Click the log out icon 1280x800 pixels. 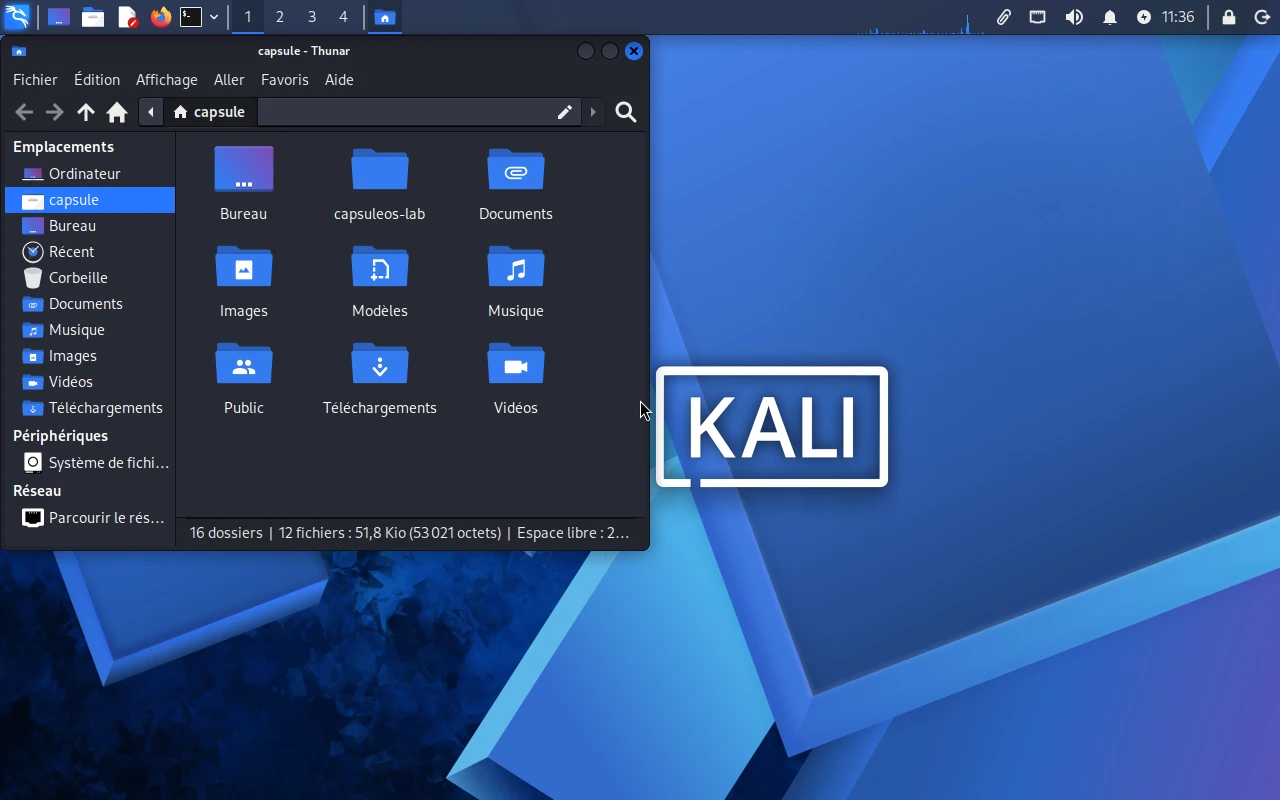click(x=1262, y=17)
